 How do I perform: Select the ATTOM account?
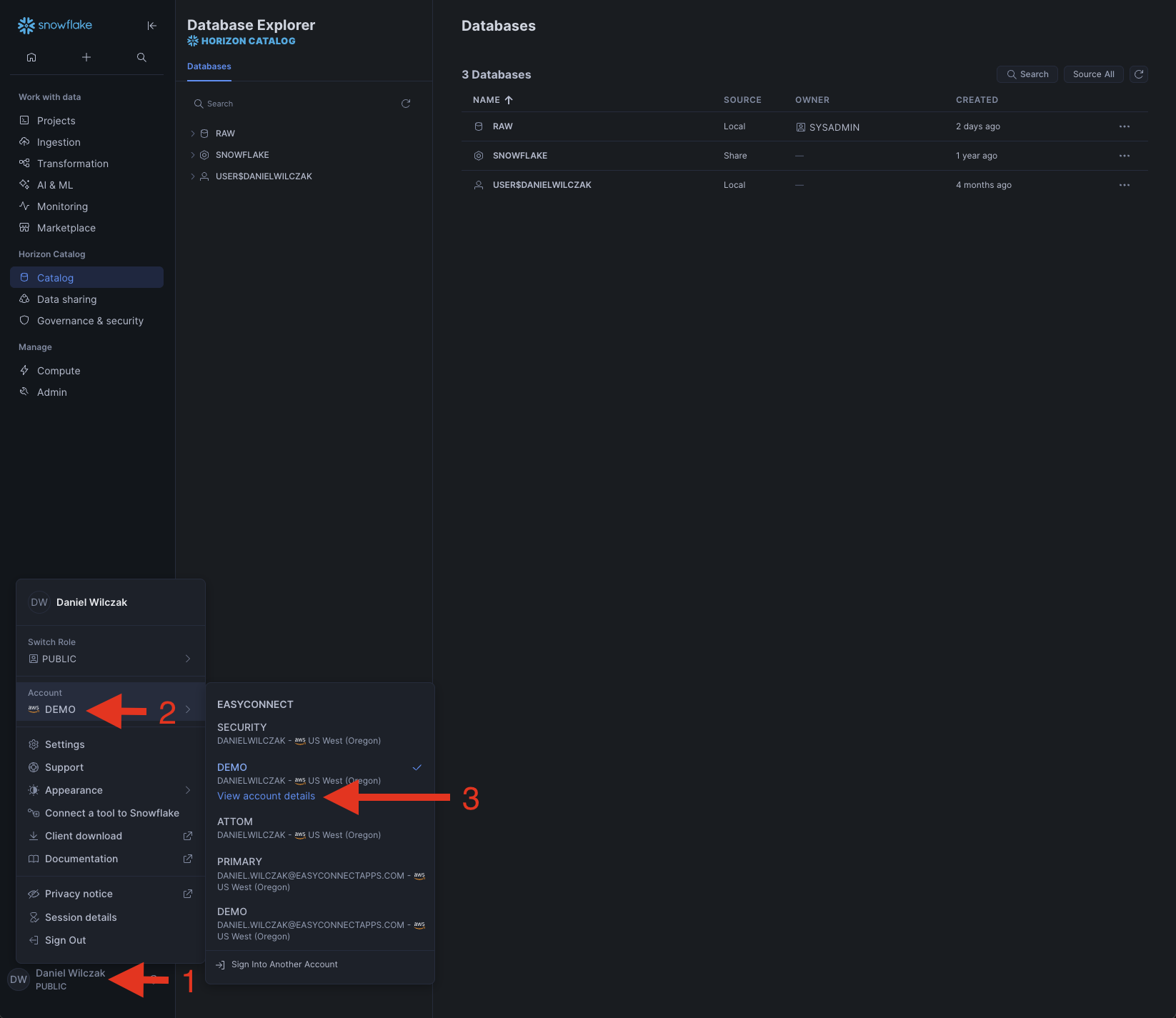[235, 822]
